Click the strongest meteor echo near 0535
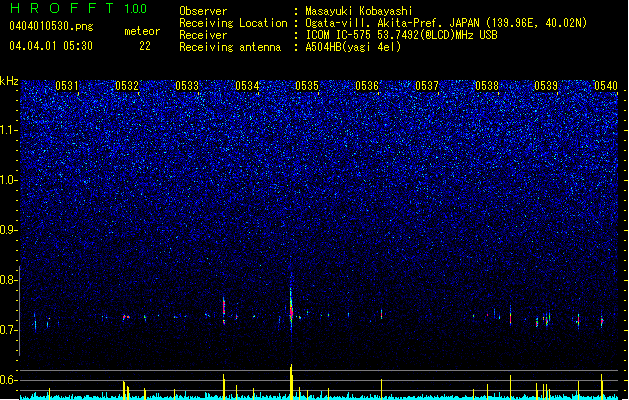629x400 pixels. pos(291,309)
